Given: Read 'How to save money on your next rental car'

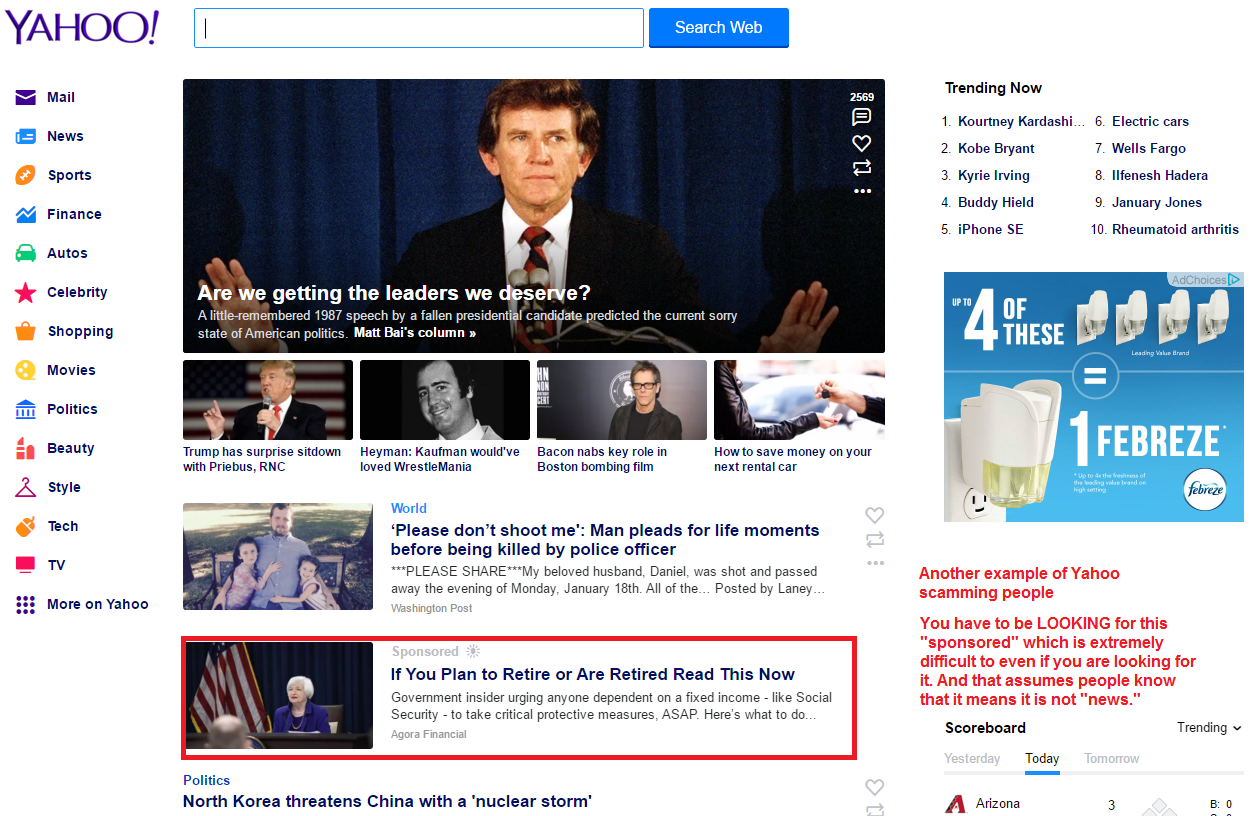Looking at the screenshot, I should click(793, 459).
